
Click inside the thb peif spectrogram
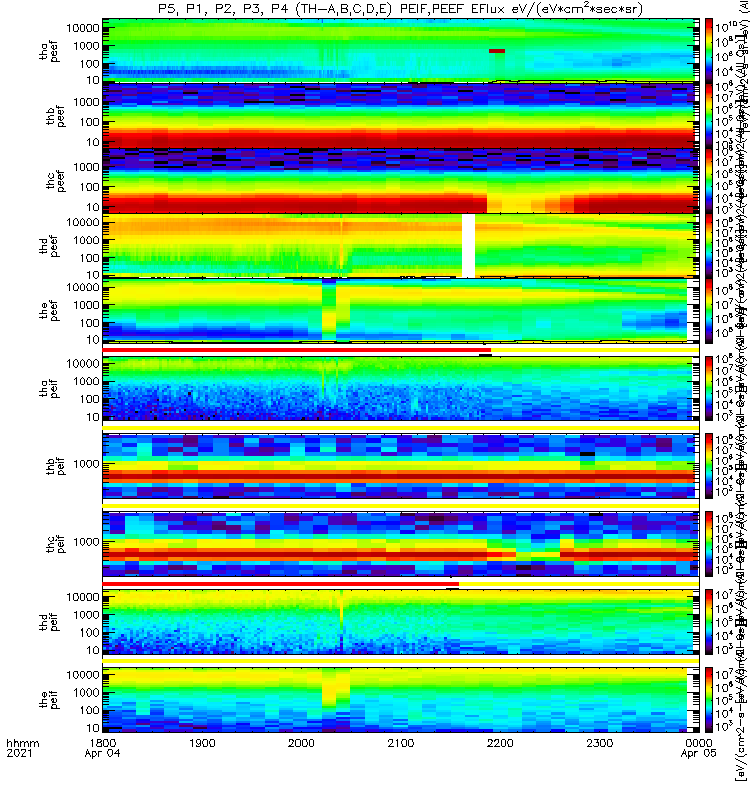[401, 466]
